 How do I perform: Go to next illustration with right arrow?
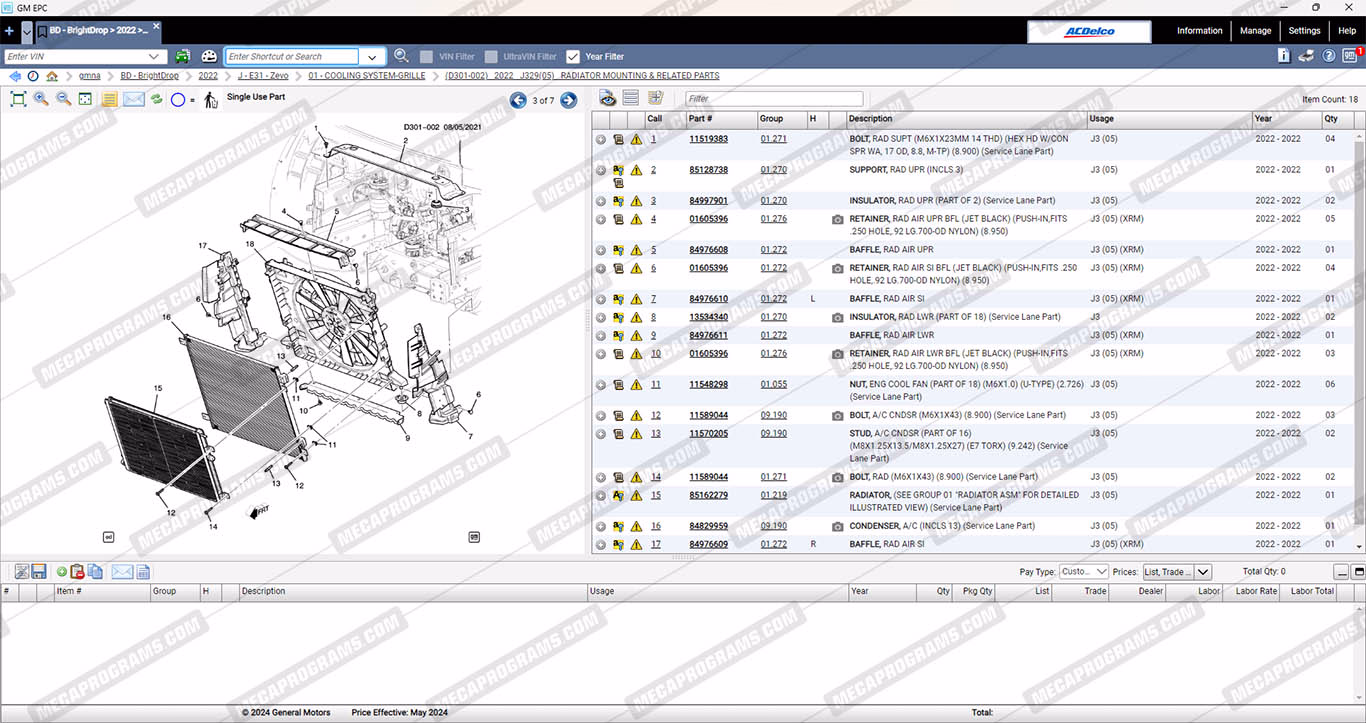[568, 100]
